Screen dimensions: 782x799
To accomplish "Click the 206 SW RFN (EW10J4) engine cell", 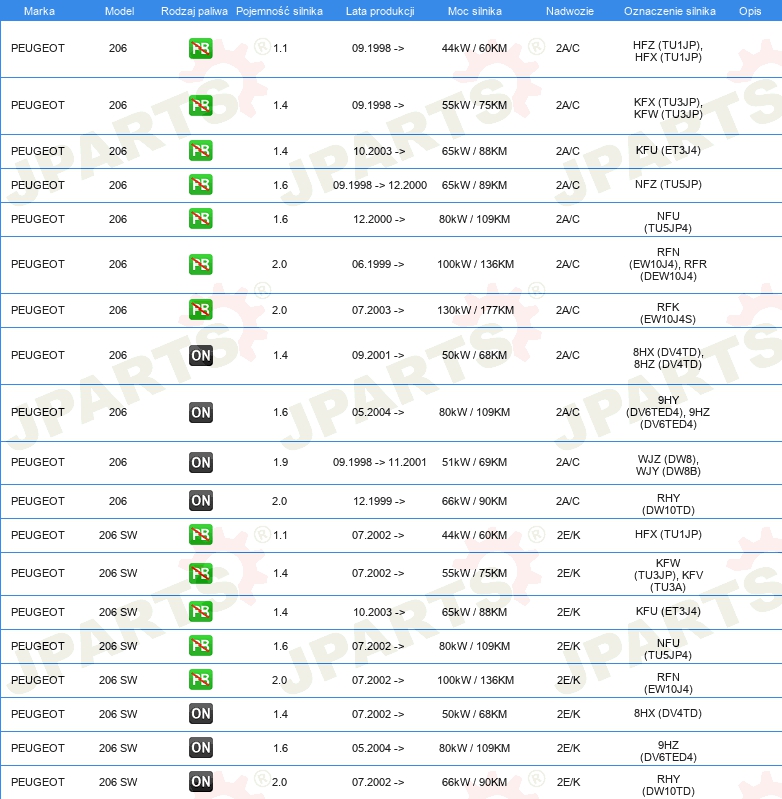I will tap(668, 683).
